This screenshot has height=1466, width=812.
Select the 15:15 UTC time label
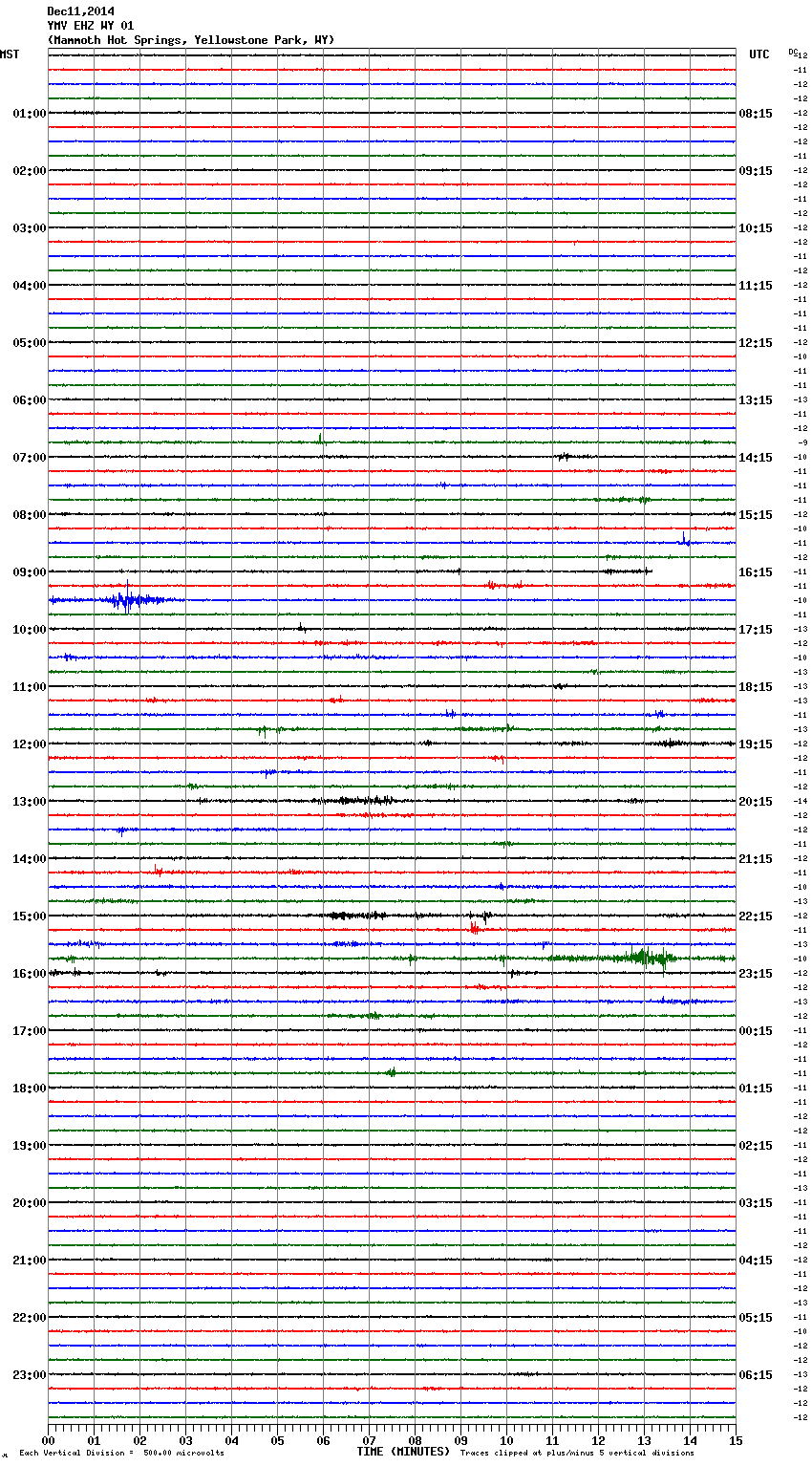point(756,515)
